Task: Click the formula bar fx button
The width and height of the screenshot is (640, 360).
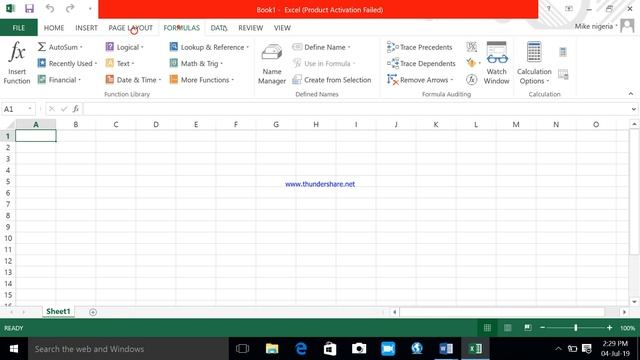Action: [x=76, y=109]
